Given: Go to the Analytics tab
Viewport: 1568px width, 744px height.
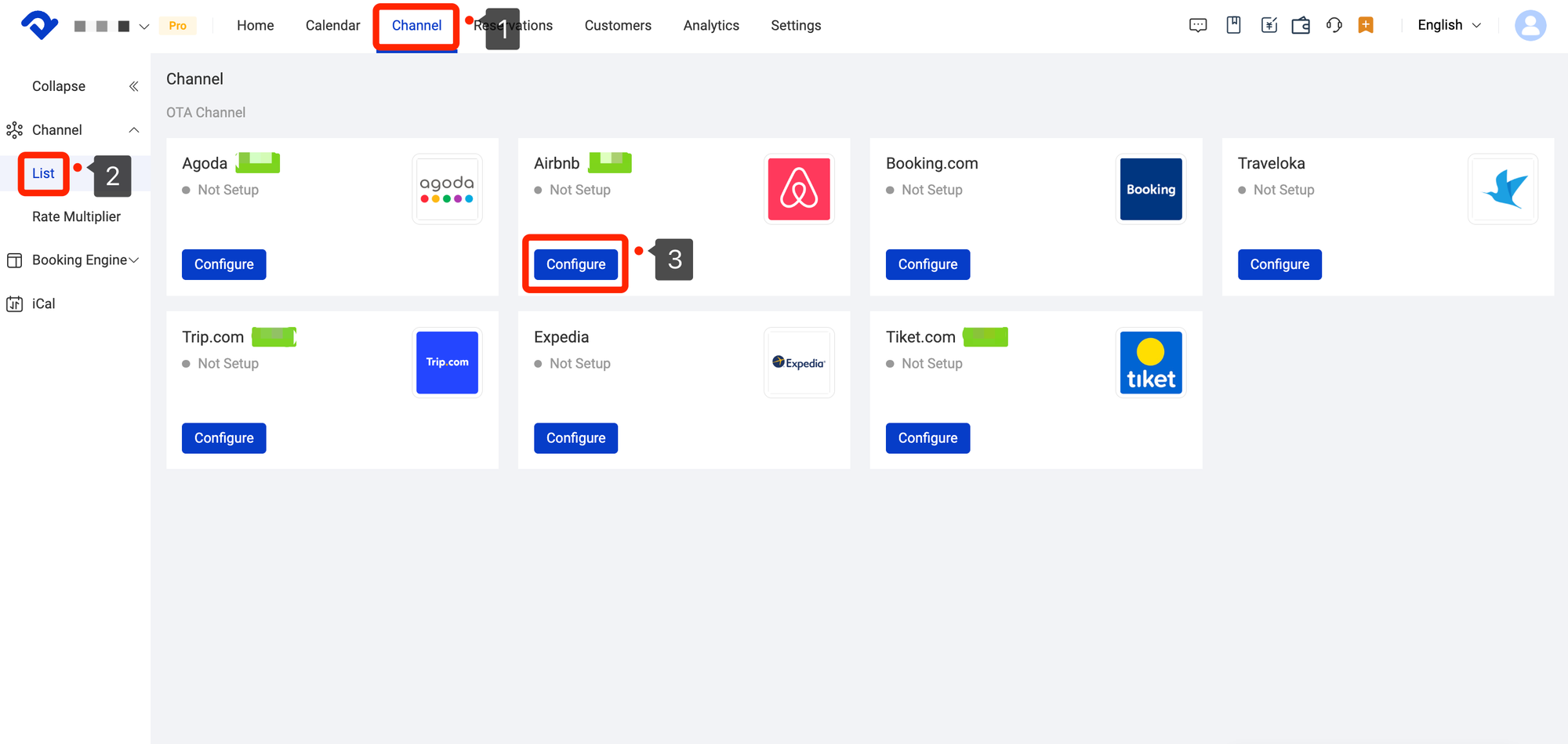Looking at the screenshot, I should tap(710, 25).
